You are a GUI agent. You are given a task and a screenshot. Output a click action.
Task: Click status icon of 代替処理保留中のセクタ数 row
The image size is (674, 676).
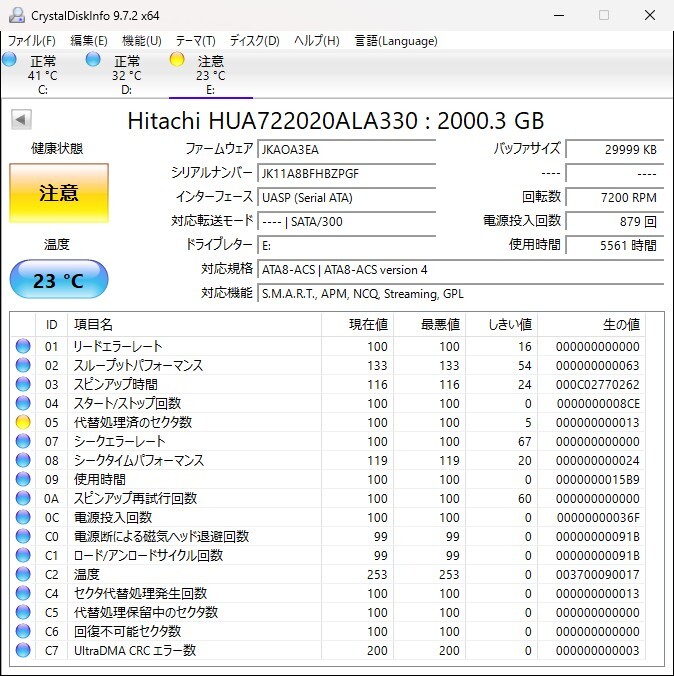(x=23, y=612)
